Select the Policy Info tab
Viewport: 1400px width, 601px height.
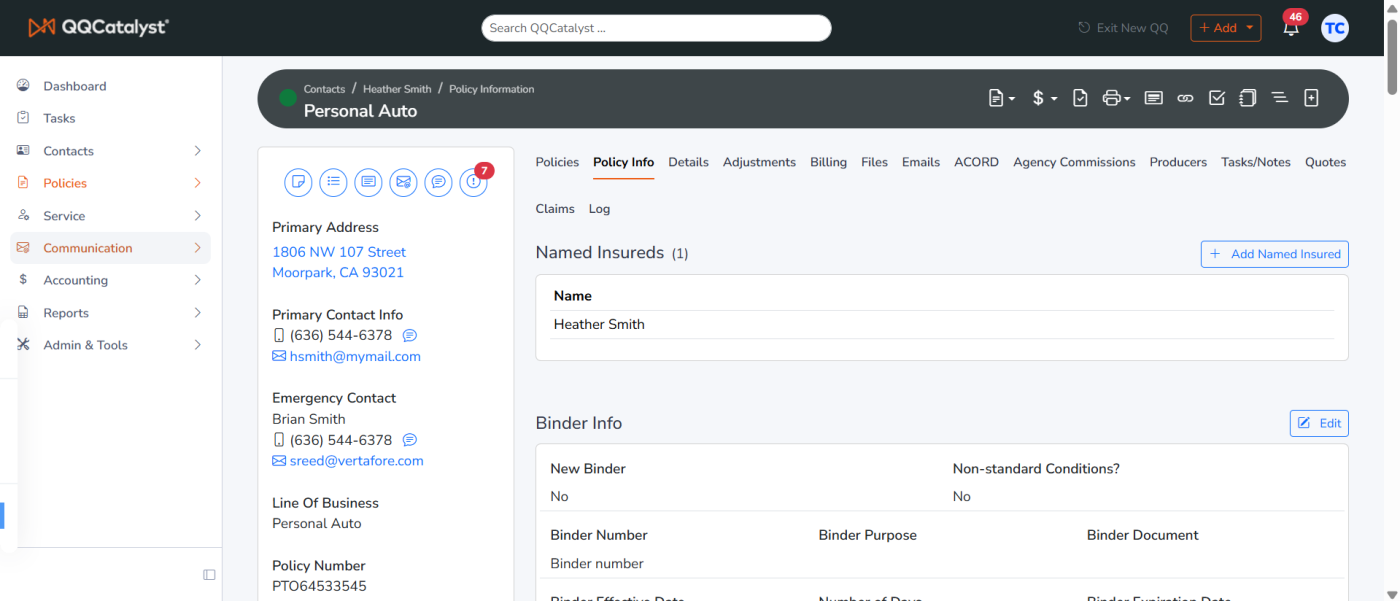[623, 162]
